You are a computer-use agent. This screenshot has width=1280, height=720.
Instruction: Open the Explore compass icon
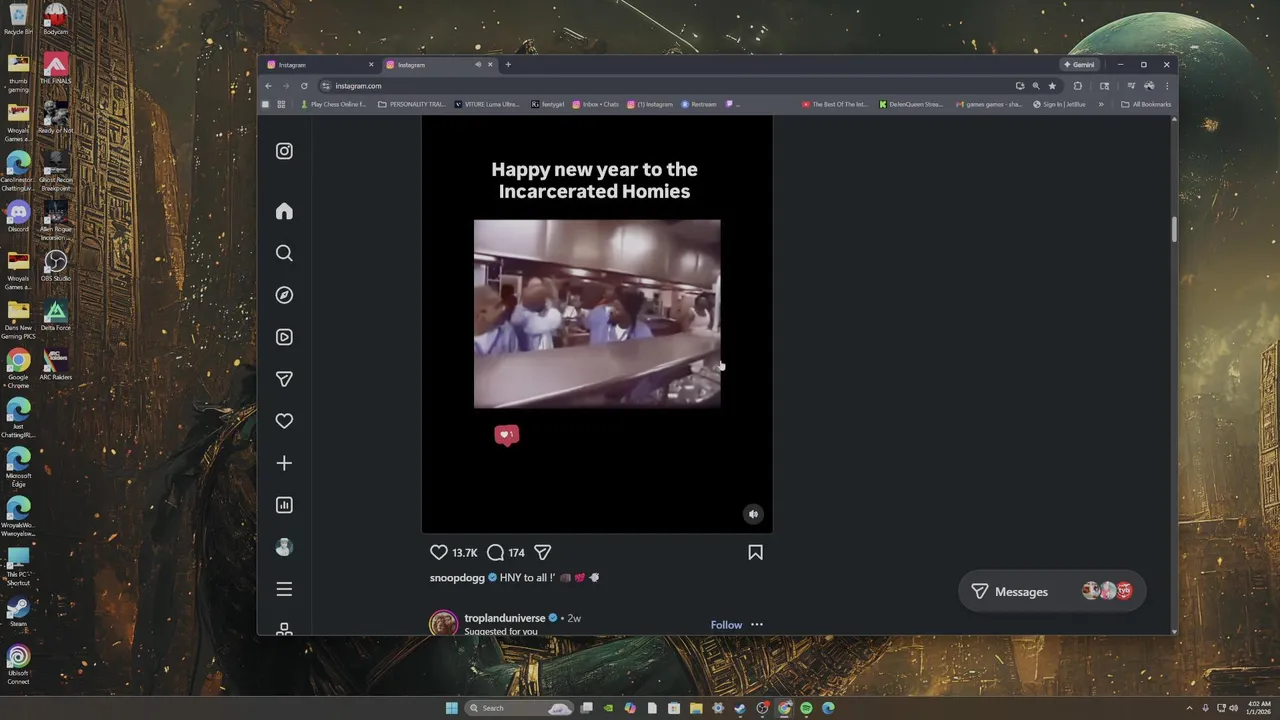click(x=284, y=295)
